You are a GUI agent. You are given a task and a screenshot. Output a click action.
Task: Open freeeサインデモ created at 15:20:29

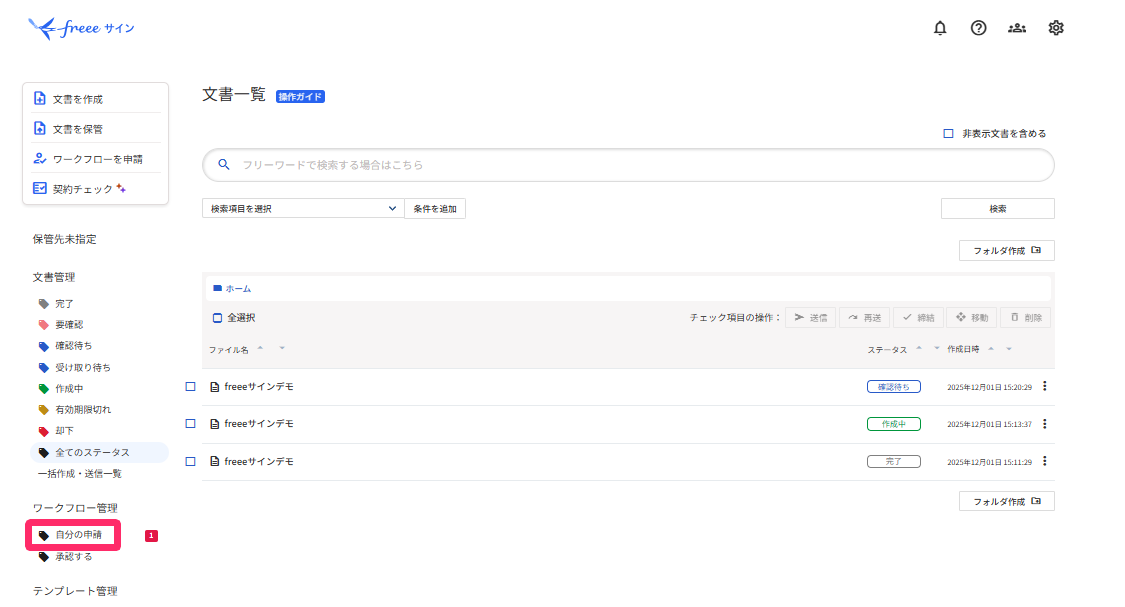(259, 387)
